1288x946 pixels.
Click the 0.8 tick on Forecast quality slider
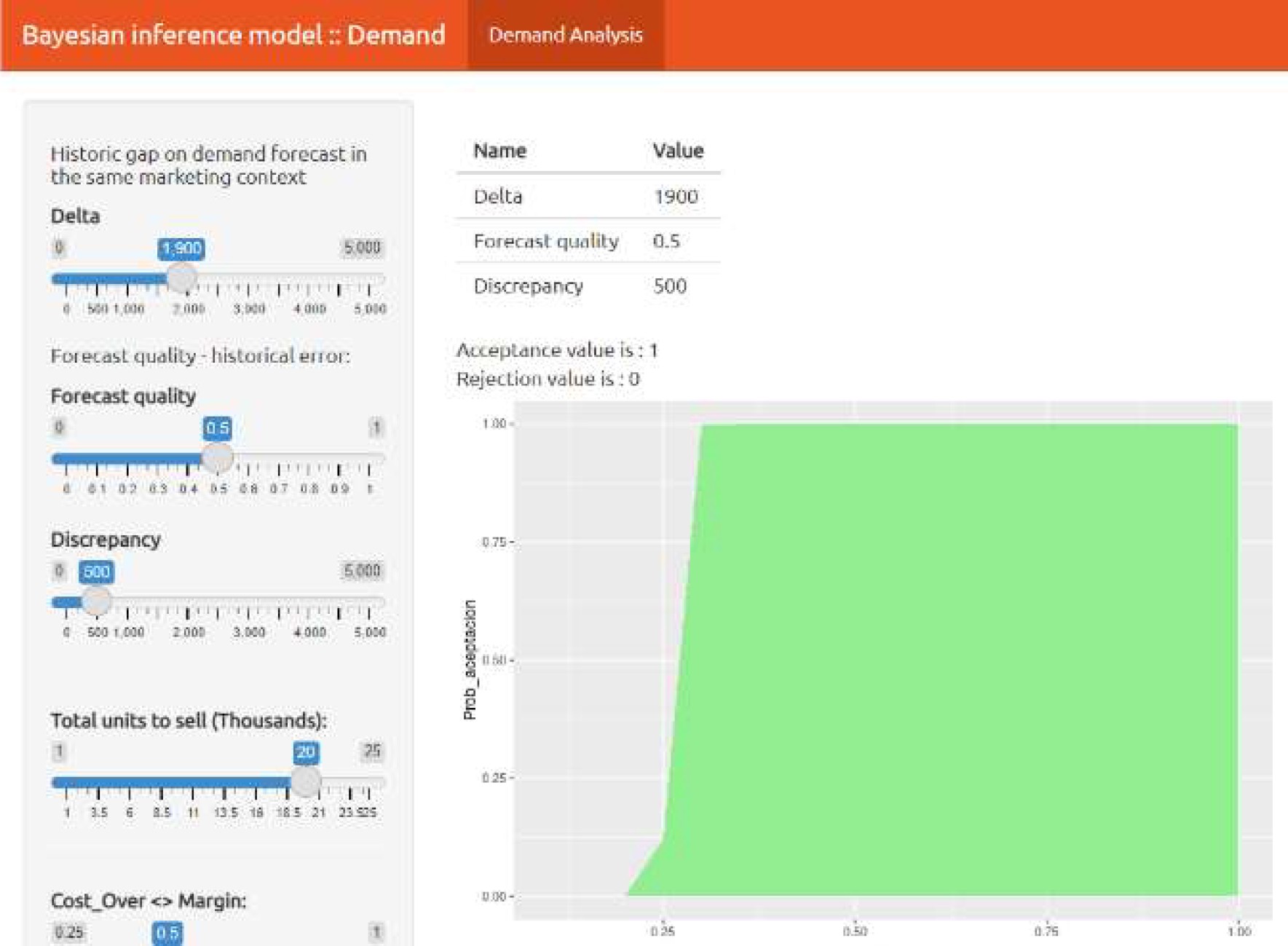coord(309,488)
